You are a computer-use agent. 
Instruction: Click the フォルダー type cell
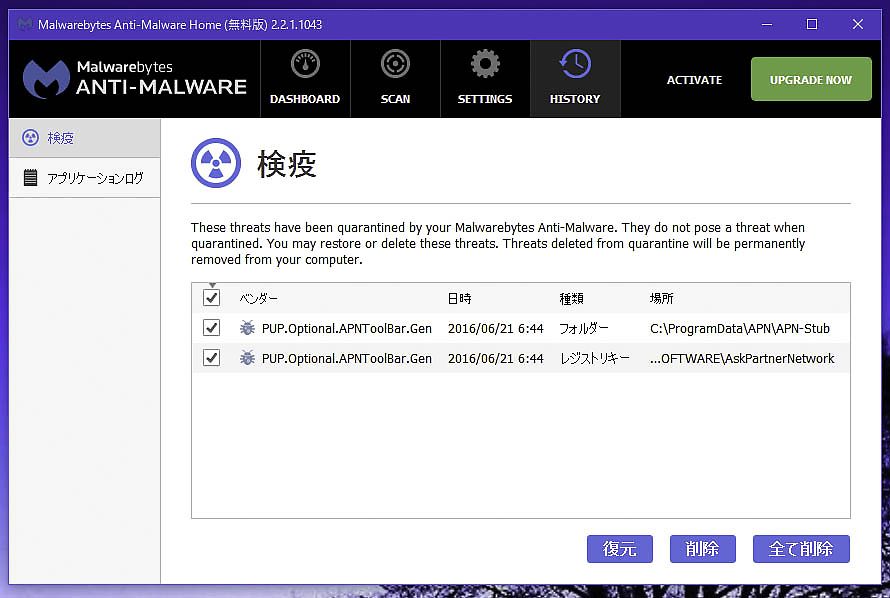pyautogui.click(x=584, y=328)
